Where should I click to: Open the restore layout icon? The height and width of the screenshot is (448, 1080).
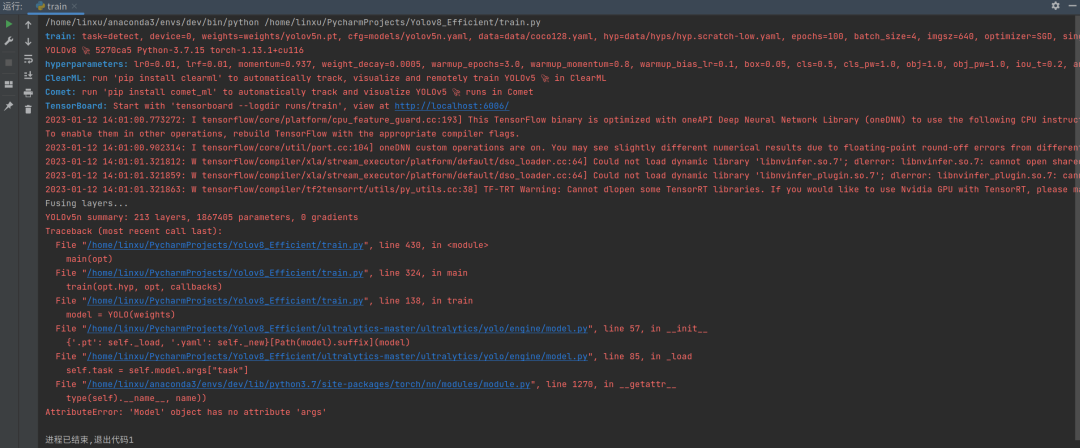click(9, 84)
